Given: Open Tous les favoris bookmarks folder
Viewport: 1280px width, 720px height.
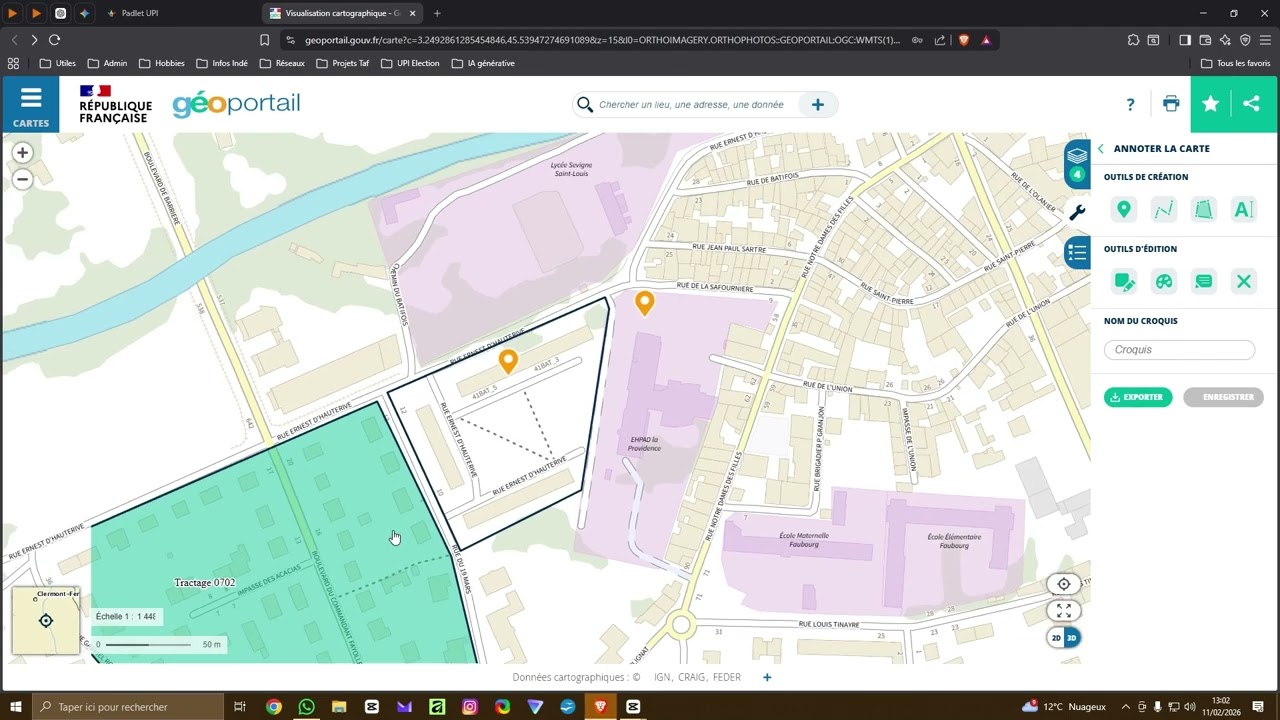Looking at the screenshot, I should point(1235,63).
